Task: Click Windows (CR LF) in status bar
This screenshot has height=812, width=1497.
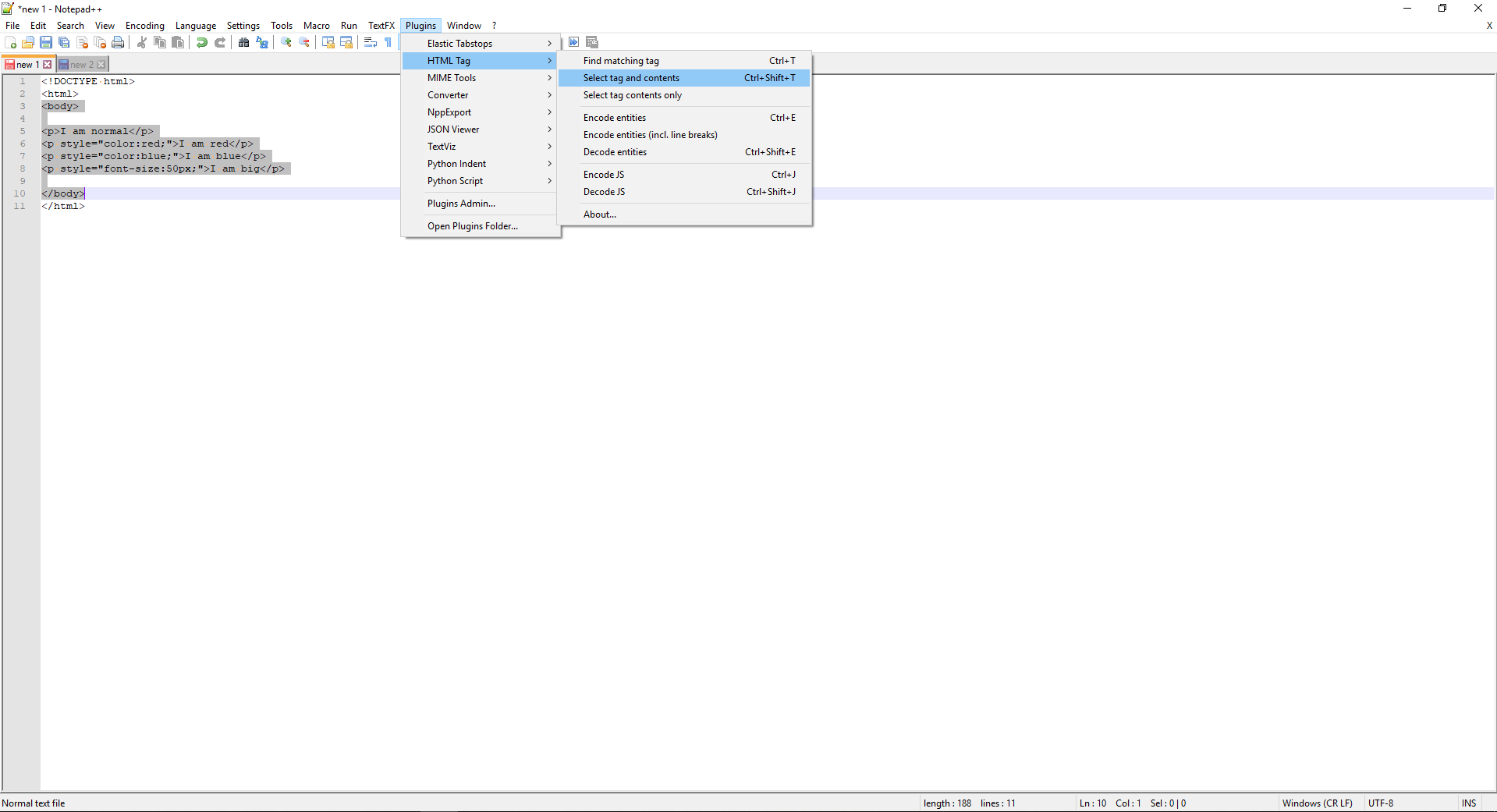Action: tap(1317, 803)
